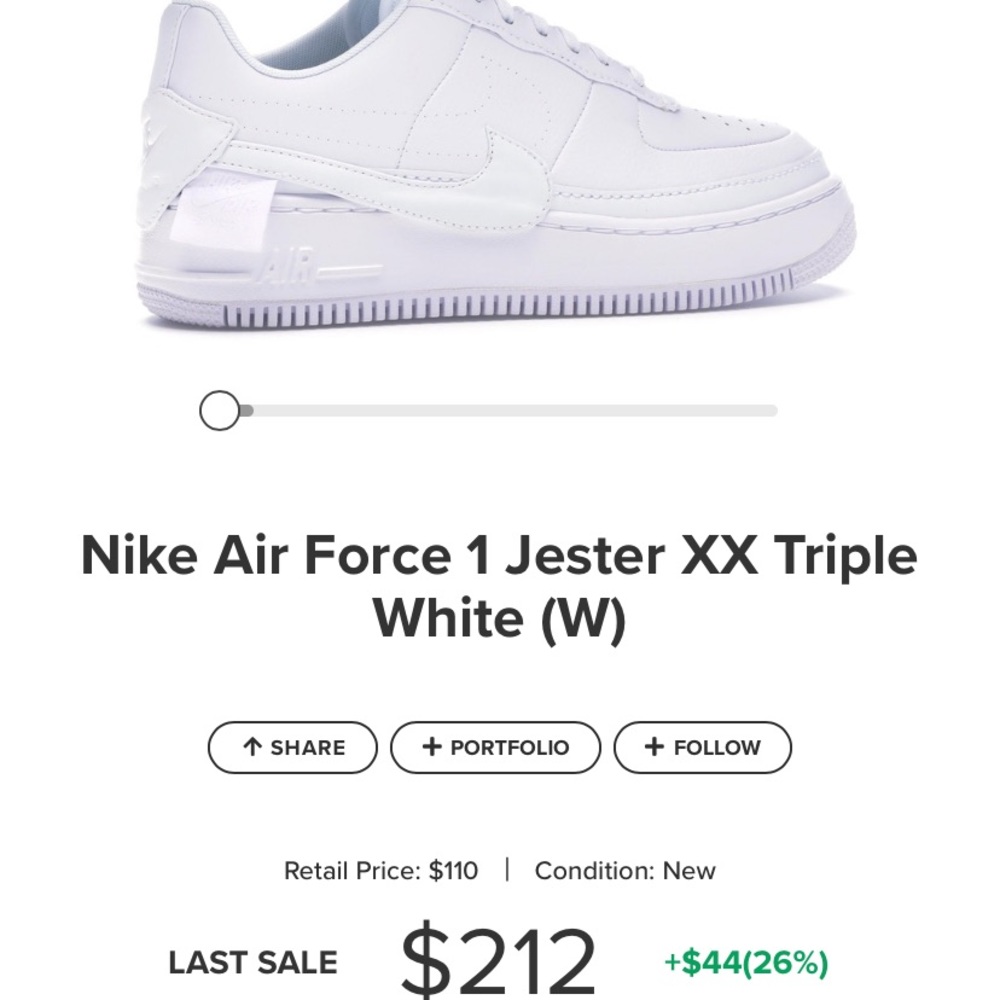Toggle the Share options panel

pos(292,747)
